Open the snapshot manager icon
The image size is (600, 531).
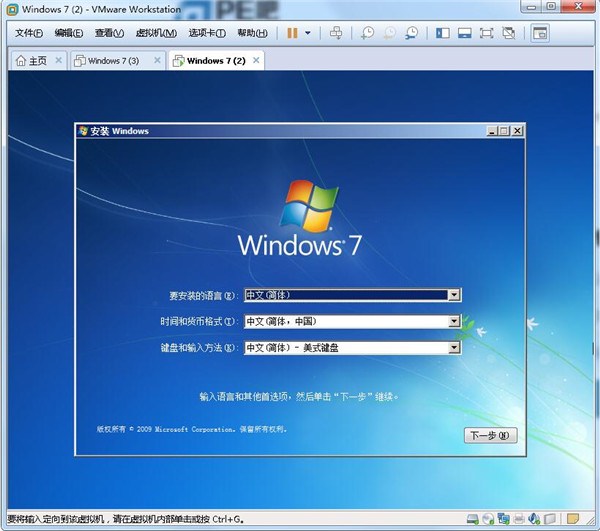click(411, 33)
